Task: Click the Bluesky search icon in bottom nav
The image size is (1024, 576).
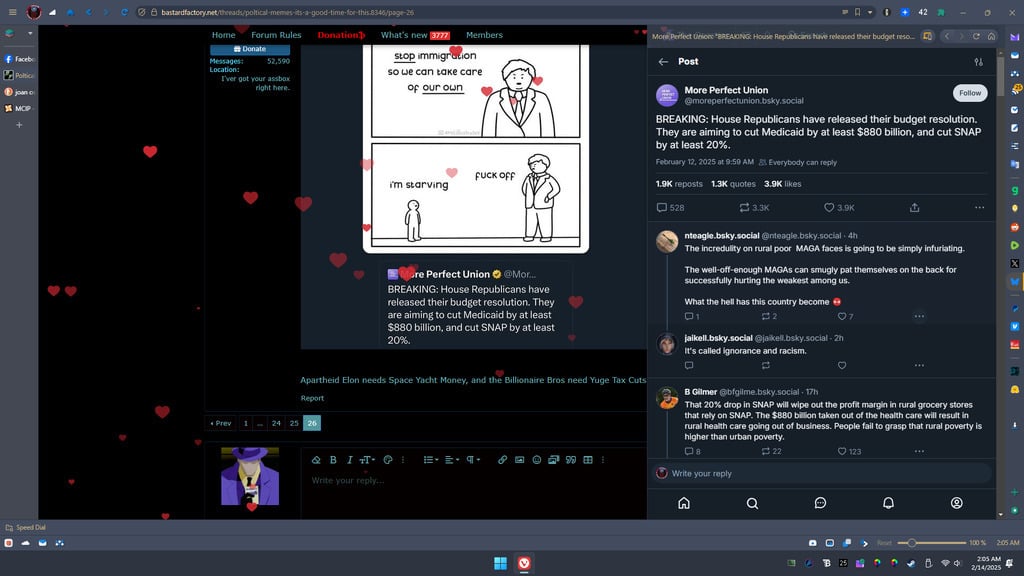Action: pyautogui.click(x=752, y=503)
